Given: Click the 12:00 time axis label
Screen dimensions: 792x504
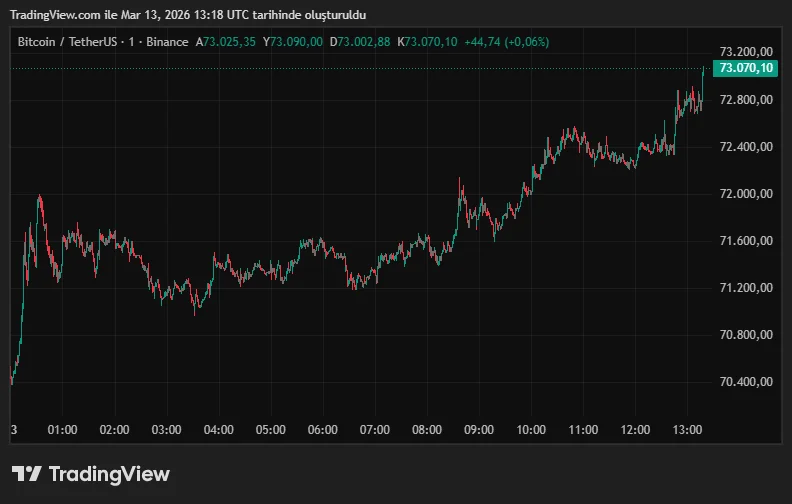Looking at the screenshot, I should 635,430.
